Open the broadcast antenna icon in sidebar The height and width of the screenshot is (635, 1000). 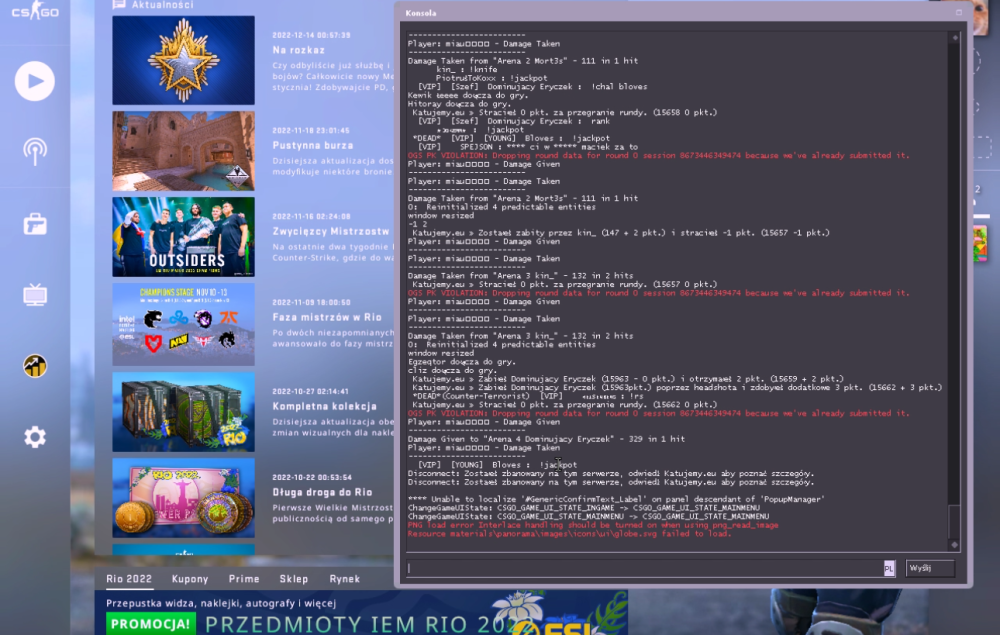[34, 151]
